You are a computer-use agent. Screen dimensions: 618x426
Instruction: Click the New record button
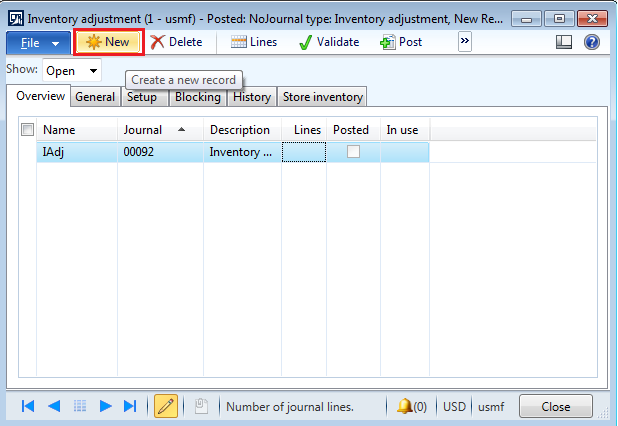[x=108, y=42]
